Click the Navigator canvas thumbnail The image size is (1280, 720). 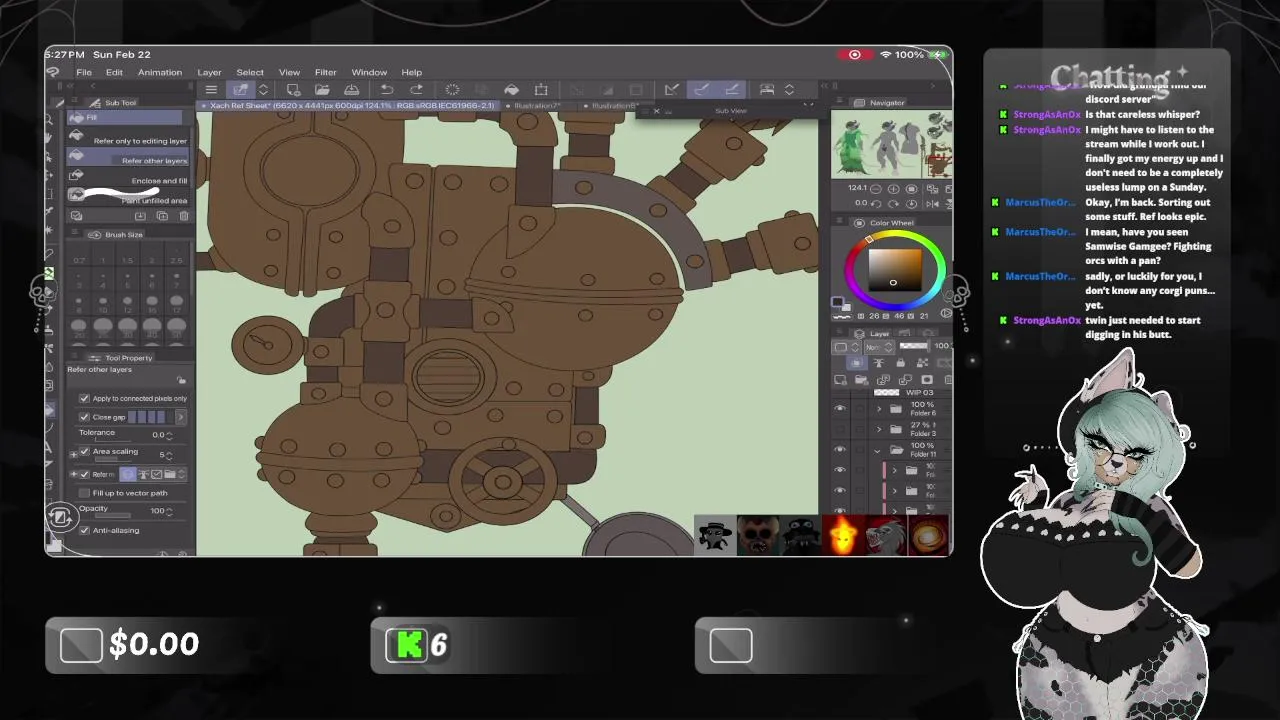pos(891,144)
